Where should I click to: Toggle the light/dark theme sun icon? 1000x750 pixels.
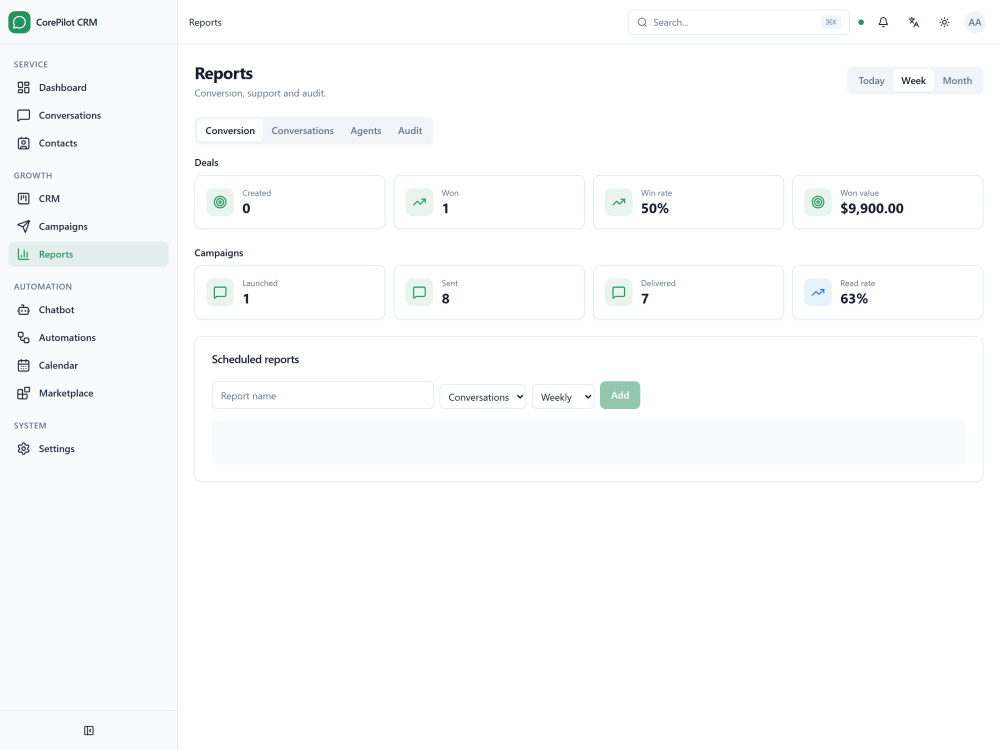[x=945, y=22]
